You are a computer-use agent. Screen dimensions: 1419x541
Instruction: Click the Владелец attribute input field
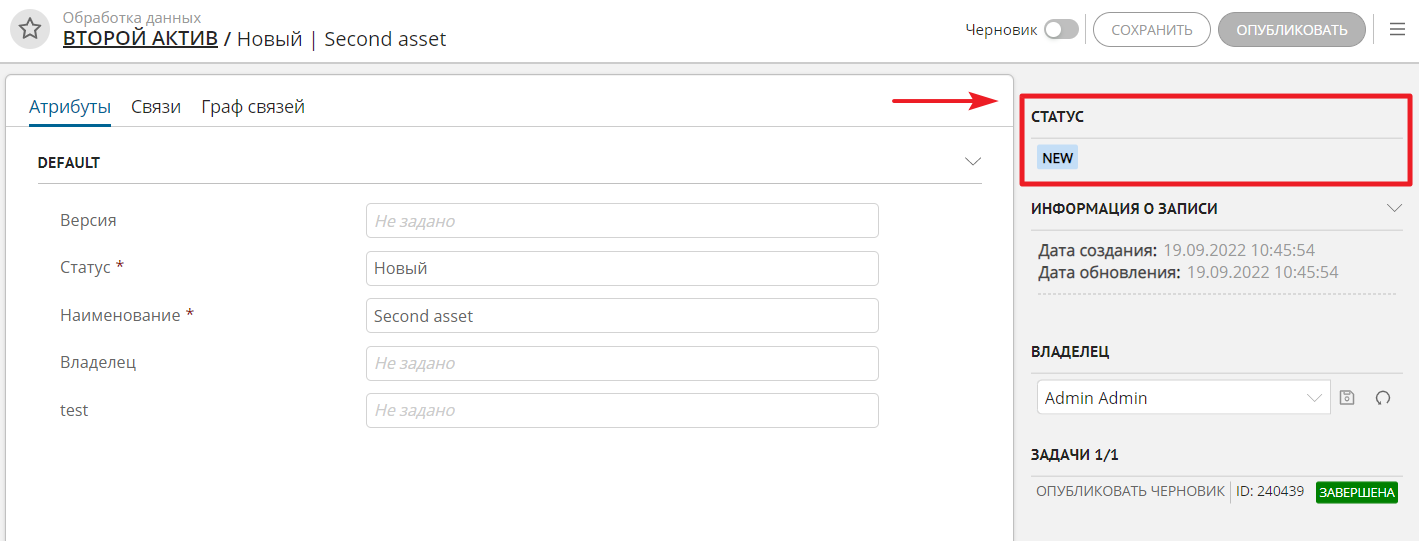(621, 363)
